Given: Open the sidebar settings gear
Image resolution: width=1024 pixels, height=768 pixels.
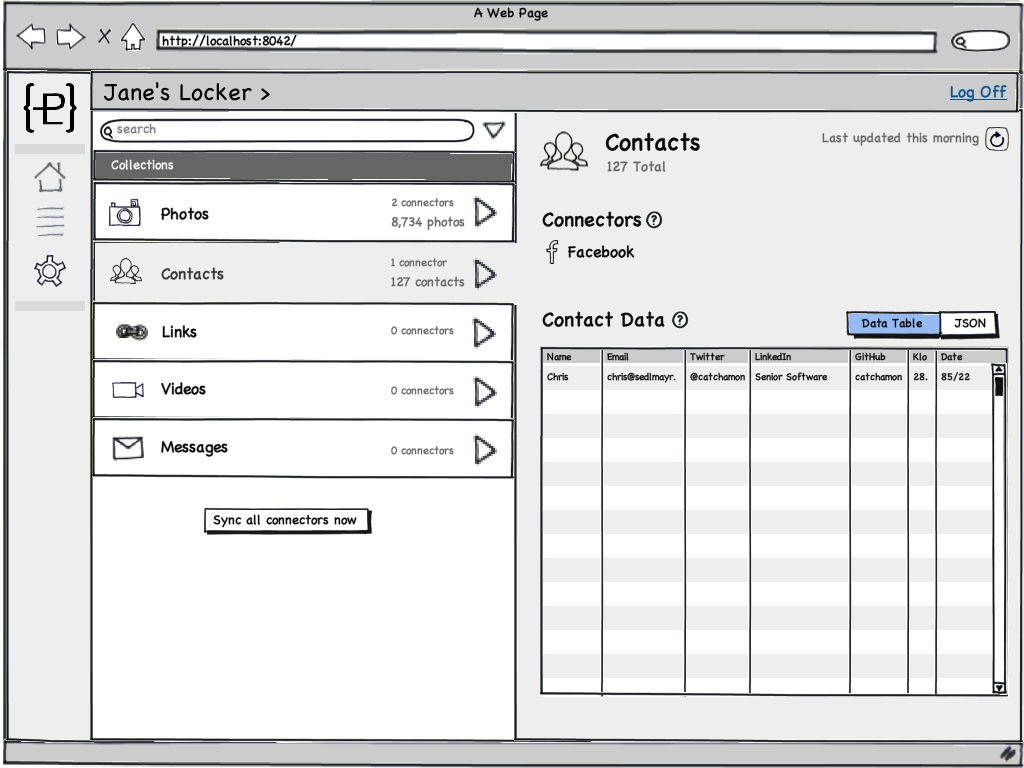Looking at the screenshot, I should [x=50, y=271].
